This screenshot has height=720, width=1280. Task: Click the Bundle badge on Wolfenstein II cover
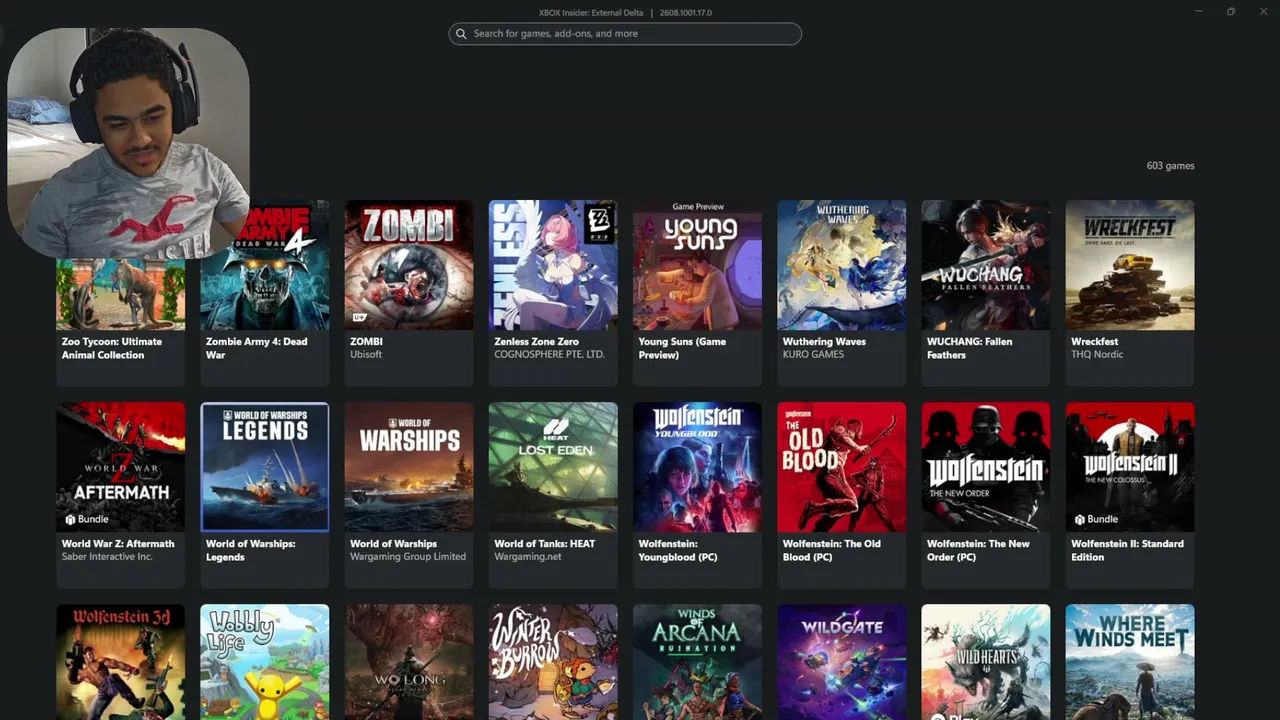(x=1096, y=520)
